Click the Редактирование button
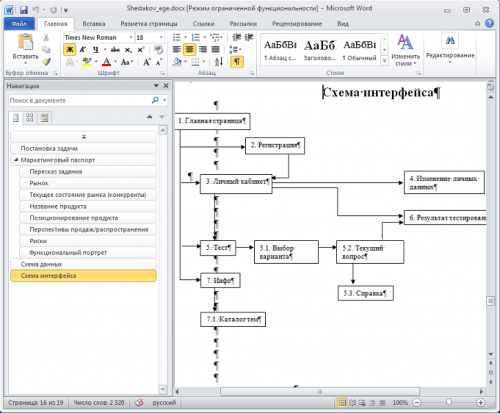Image resolution: width=500 pixels, height=413 pixels. tap(450, 50)
